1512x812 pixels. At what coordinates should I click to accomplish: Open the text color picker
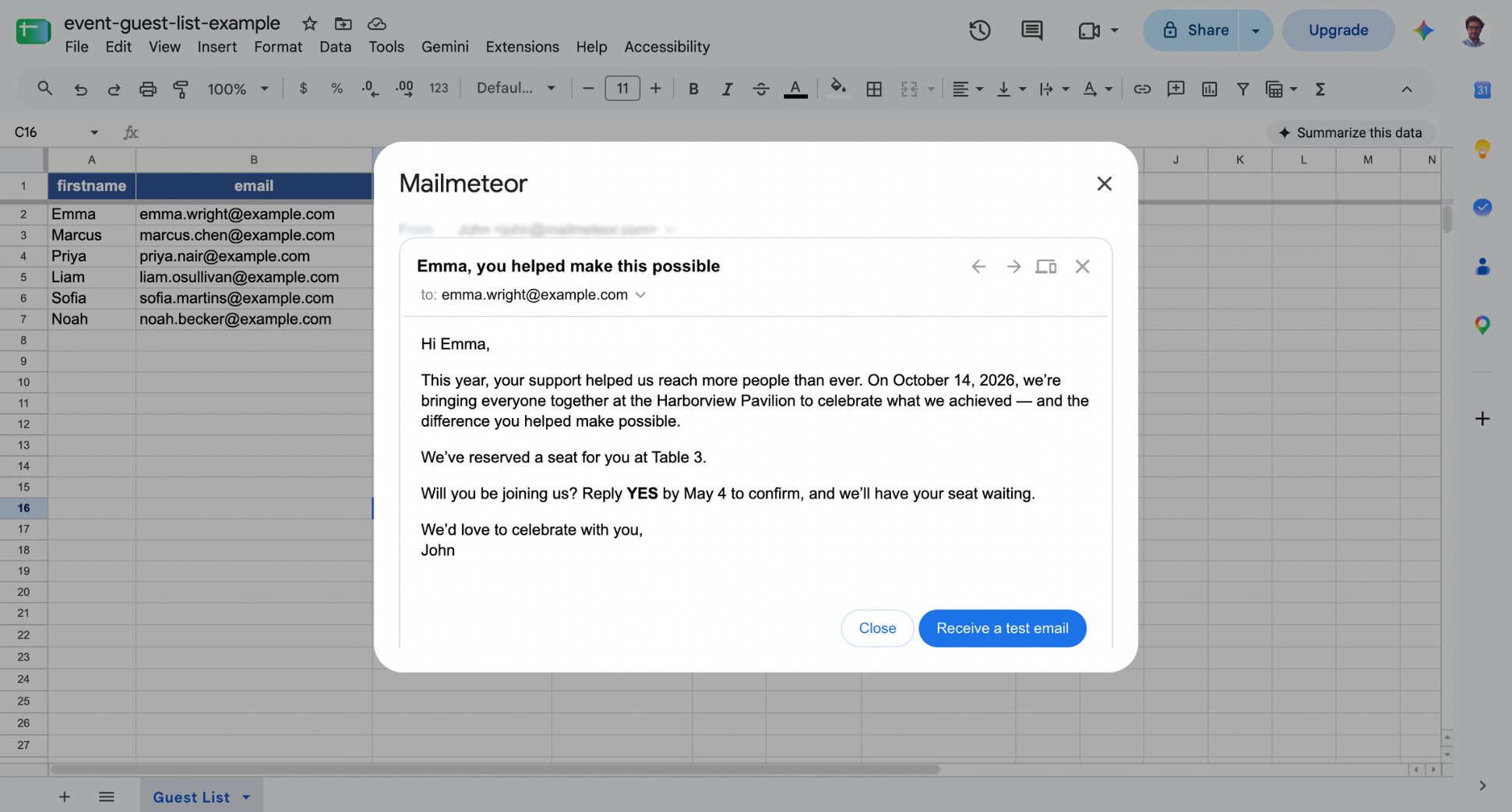click(795, 89)
